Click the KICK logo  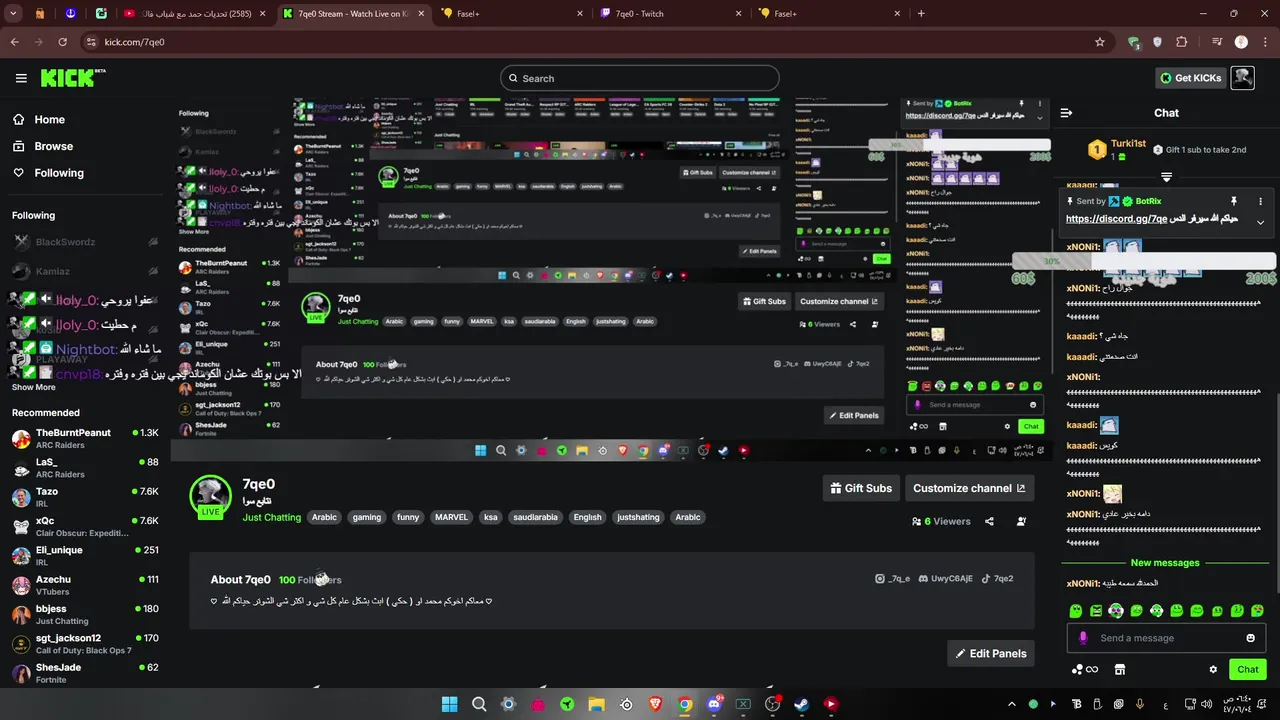tap(72, 78)
